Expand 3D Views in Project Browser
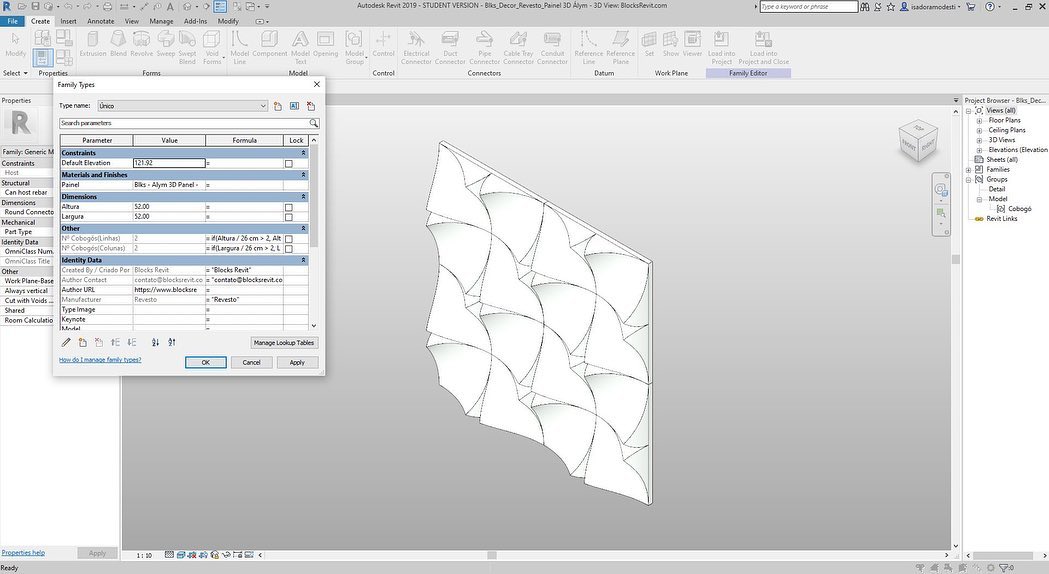Image resolution: width=1049 pixels, height=574 pixels. 979,140
